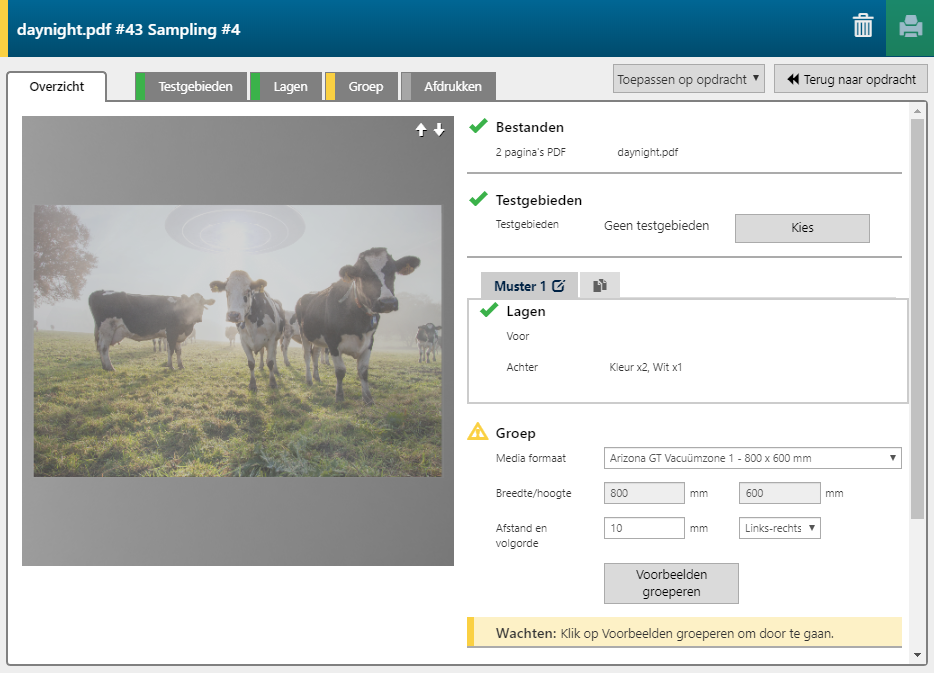This screenshot has width=934, height=673.
Task: Click the cow image preview thumbnail
Action: (237, 340)
